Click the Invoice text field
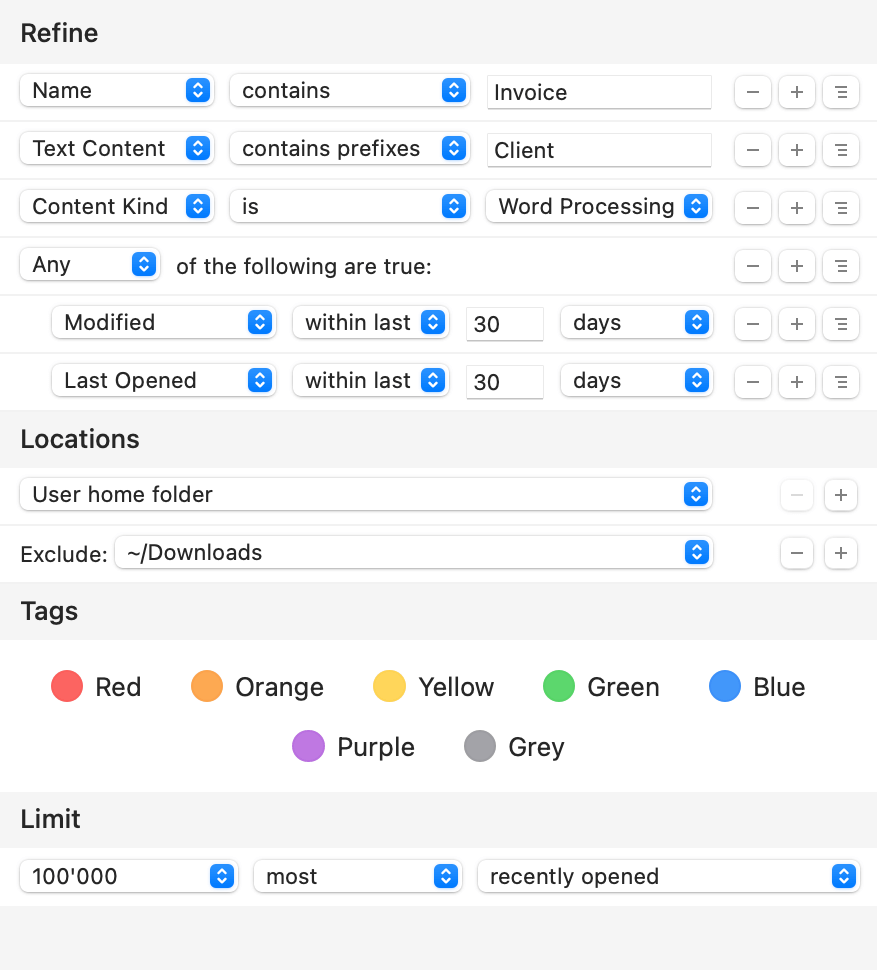The image size is (877, 970). [x=599, y=93]
